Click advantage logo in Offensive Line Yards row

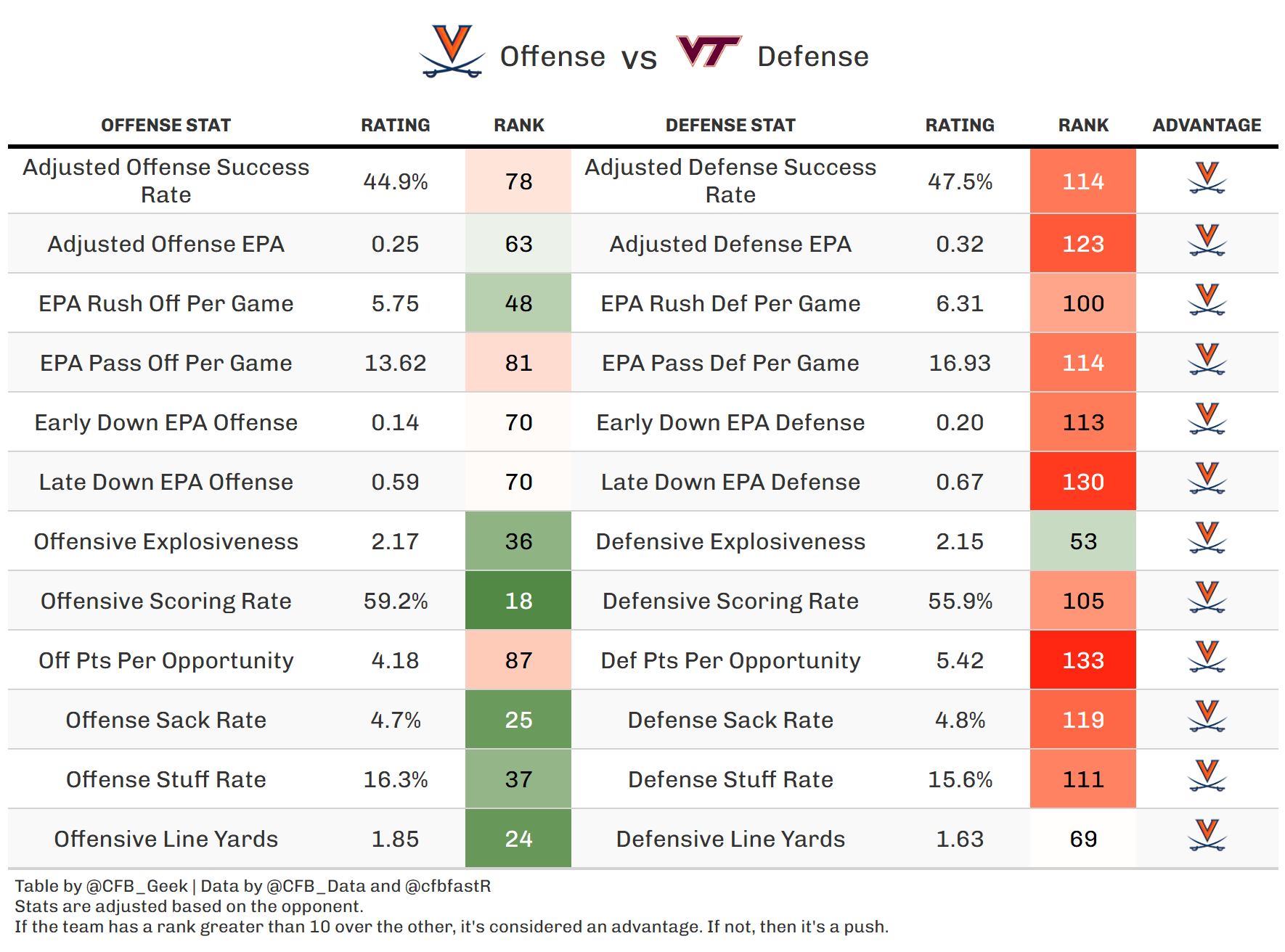click(1207, 836)
